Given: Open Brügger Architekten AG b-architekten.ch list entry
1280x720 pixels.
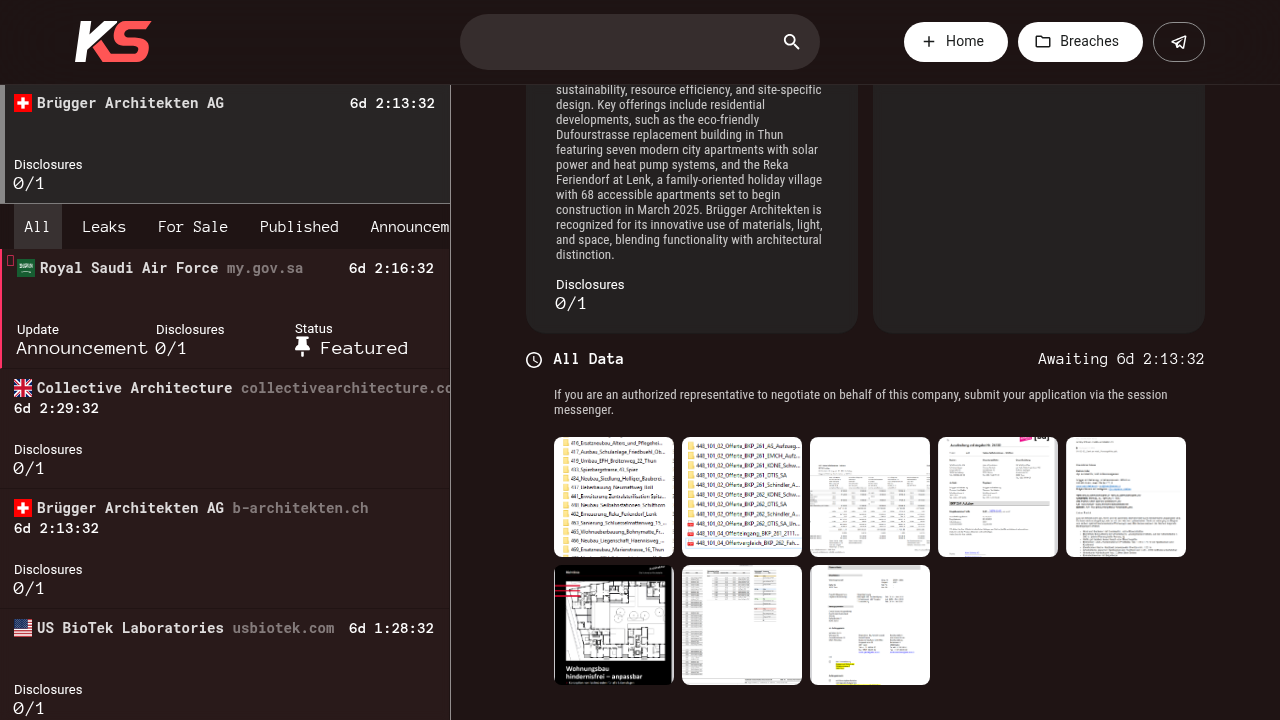Looking at the screenshot, I should click(x=225, y=549).
